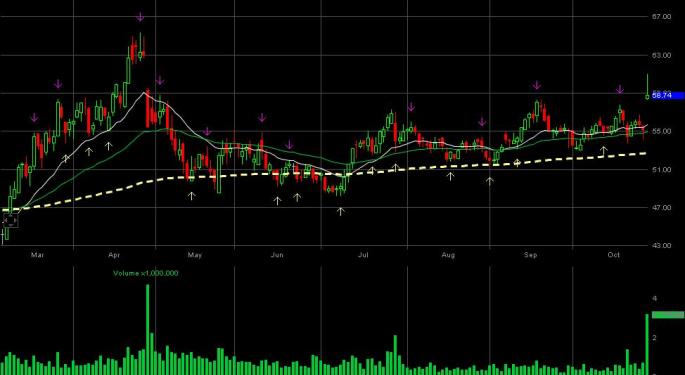
Task: Click the last October volume bar
Action: pos(647,344)
